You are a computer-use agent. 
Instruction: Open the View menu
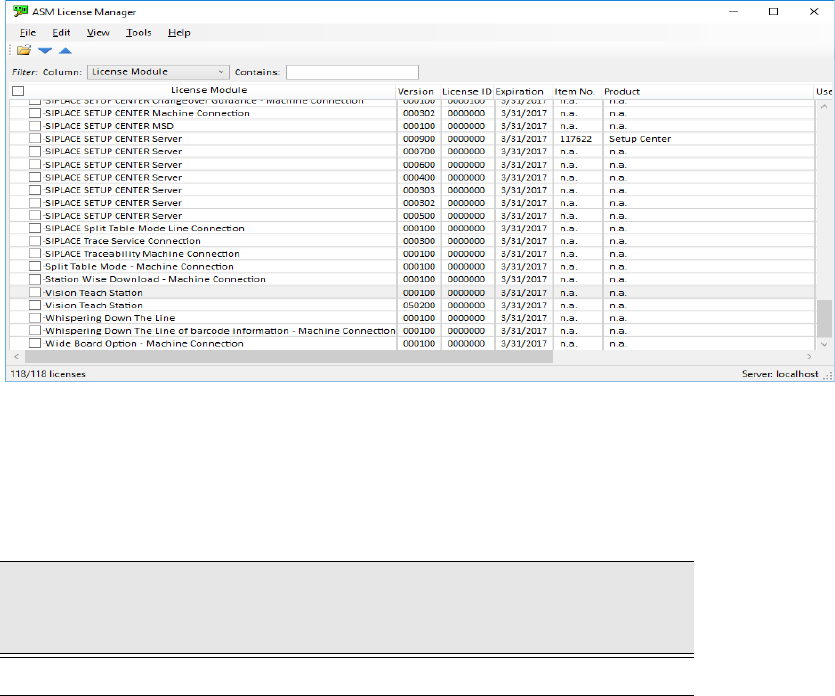(98, 32)
